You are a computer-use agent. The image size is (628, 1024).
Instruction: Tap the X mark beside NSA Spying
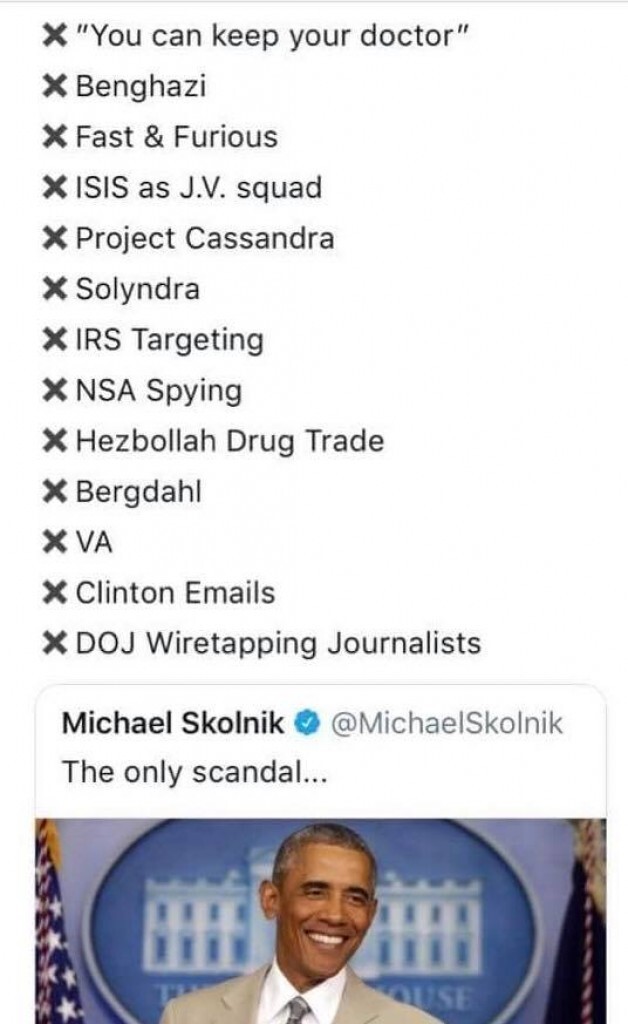pyautogui.click(x=55, y=391)
